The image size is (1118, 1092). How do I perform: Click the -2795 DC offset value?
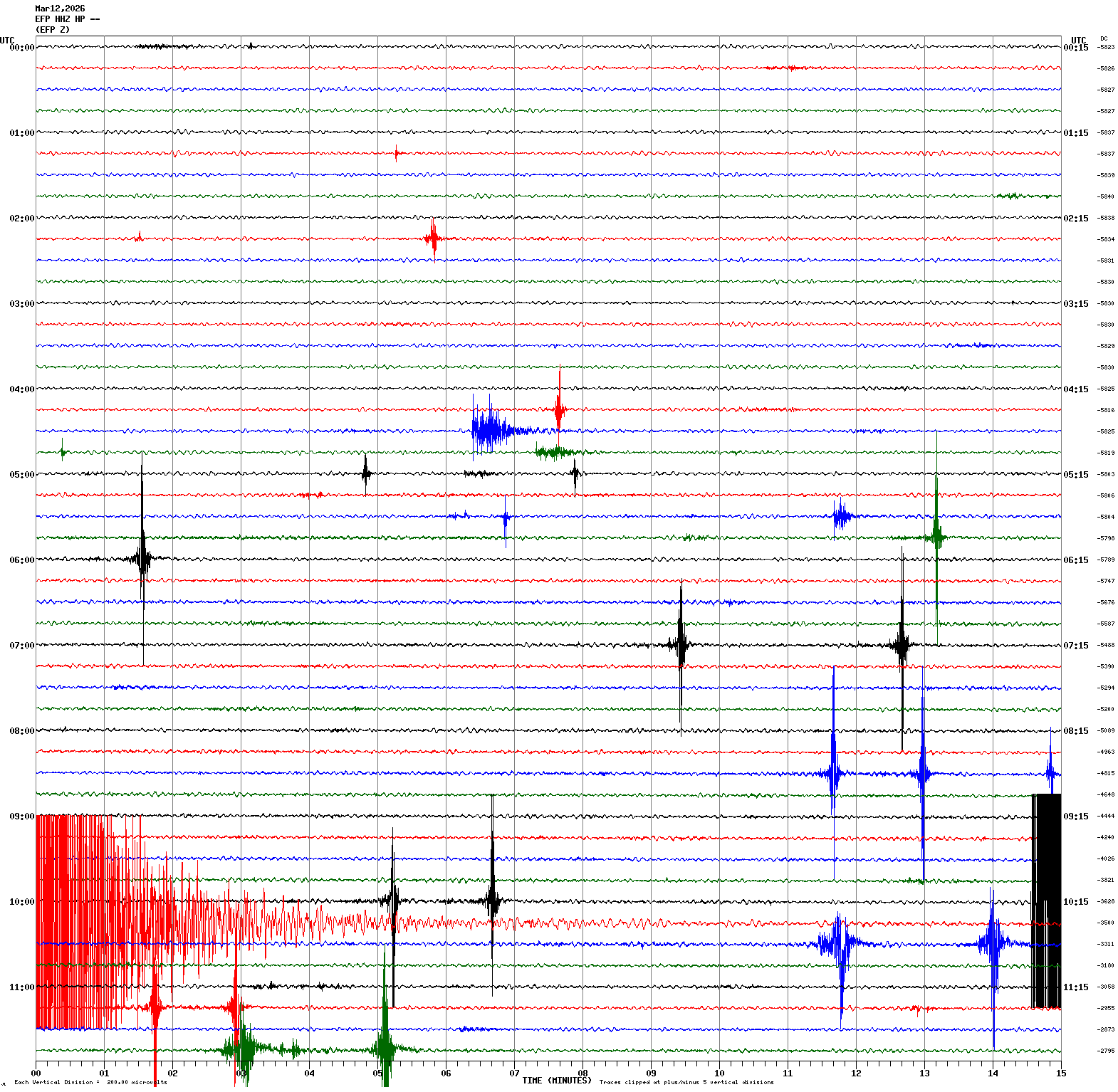(1106, 1051)
